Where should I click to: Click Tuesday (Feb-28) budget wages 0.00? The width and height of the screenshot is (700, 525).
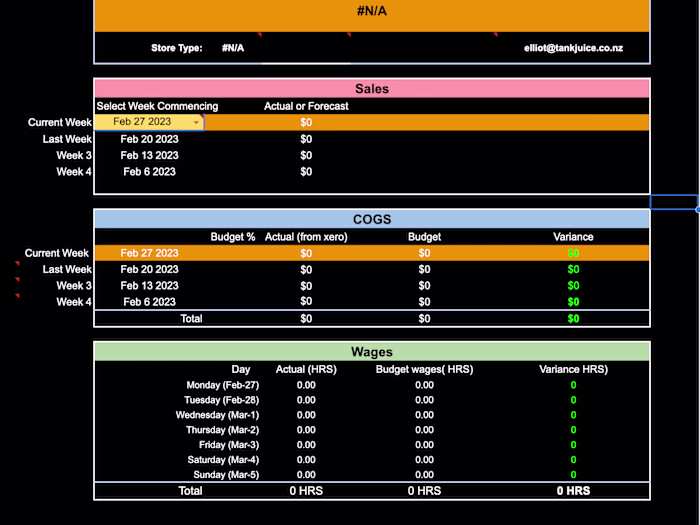425,400
